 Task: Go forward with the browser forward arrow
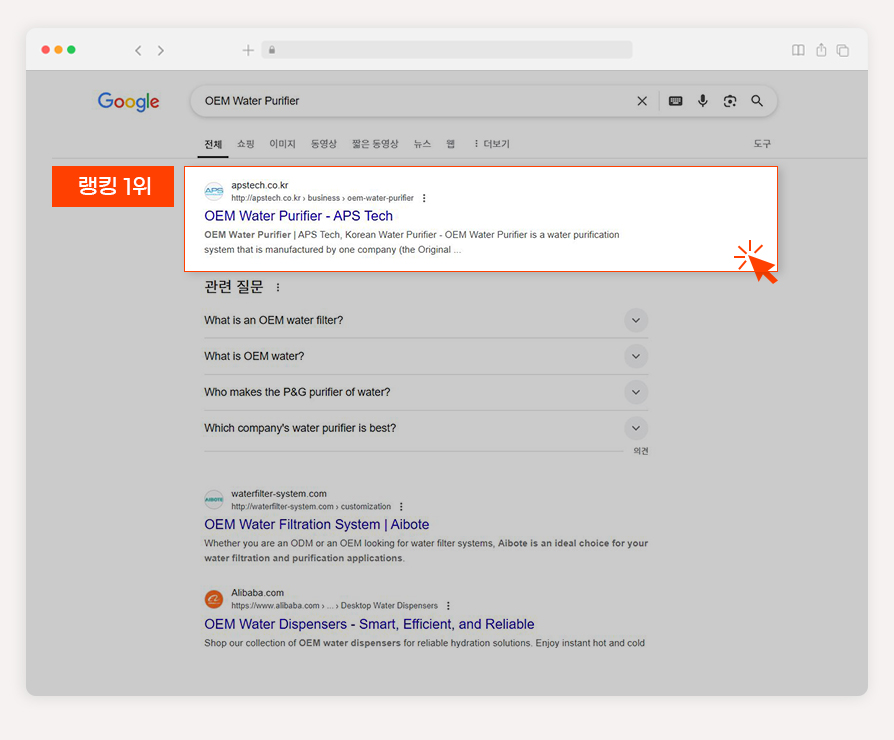(161, 50)
